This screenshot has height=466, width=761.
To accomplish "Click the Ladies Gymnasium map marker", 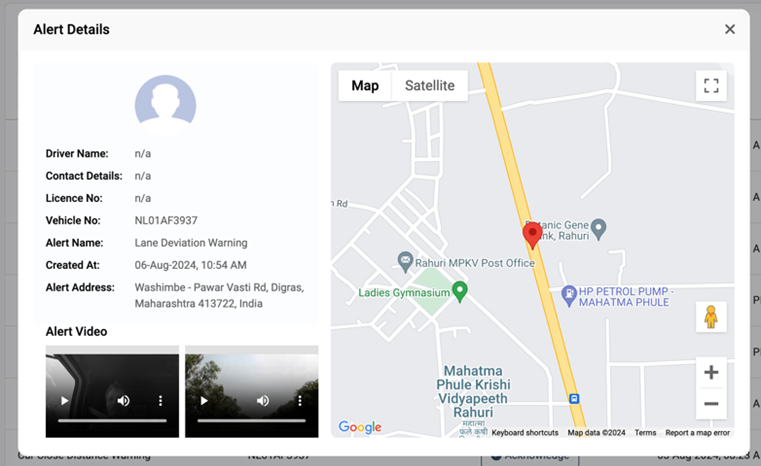I will [x=460, y=291].
